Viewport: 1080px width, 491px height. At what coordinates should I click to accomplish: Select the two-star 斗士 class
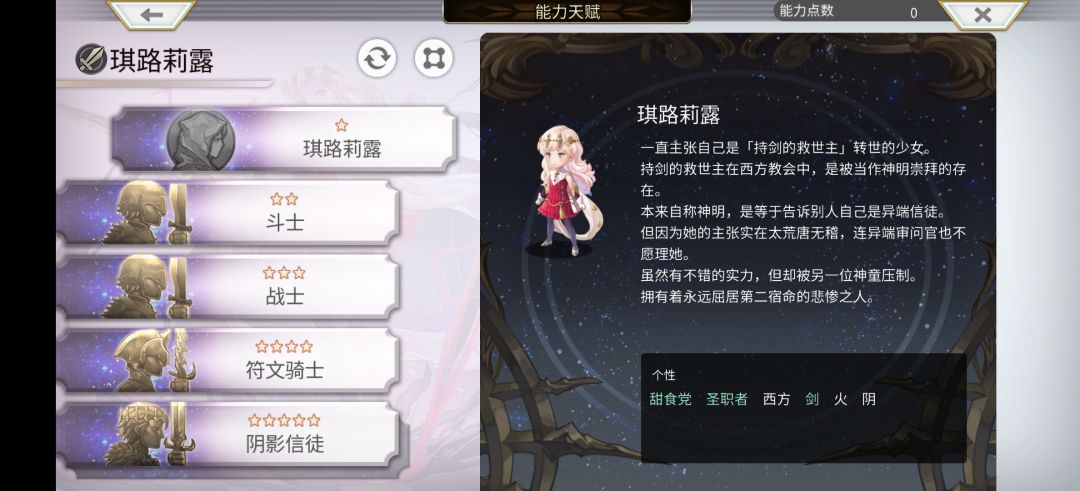point(228,212)
